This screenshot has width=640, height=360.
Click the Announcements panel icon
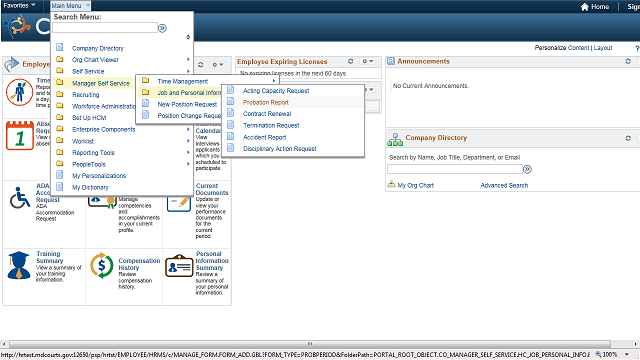click(x=391, y=61)
